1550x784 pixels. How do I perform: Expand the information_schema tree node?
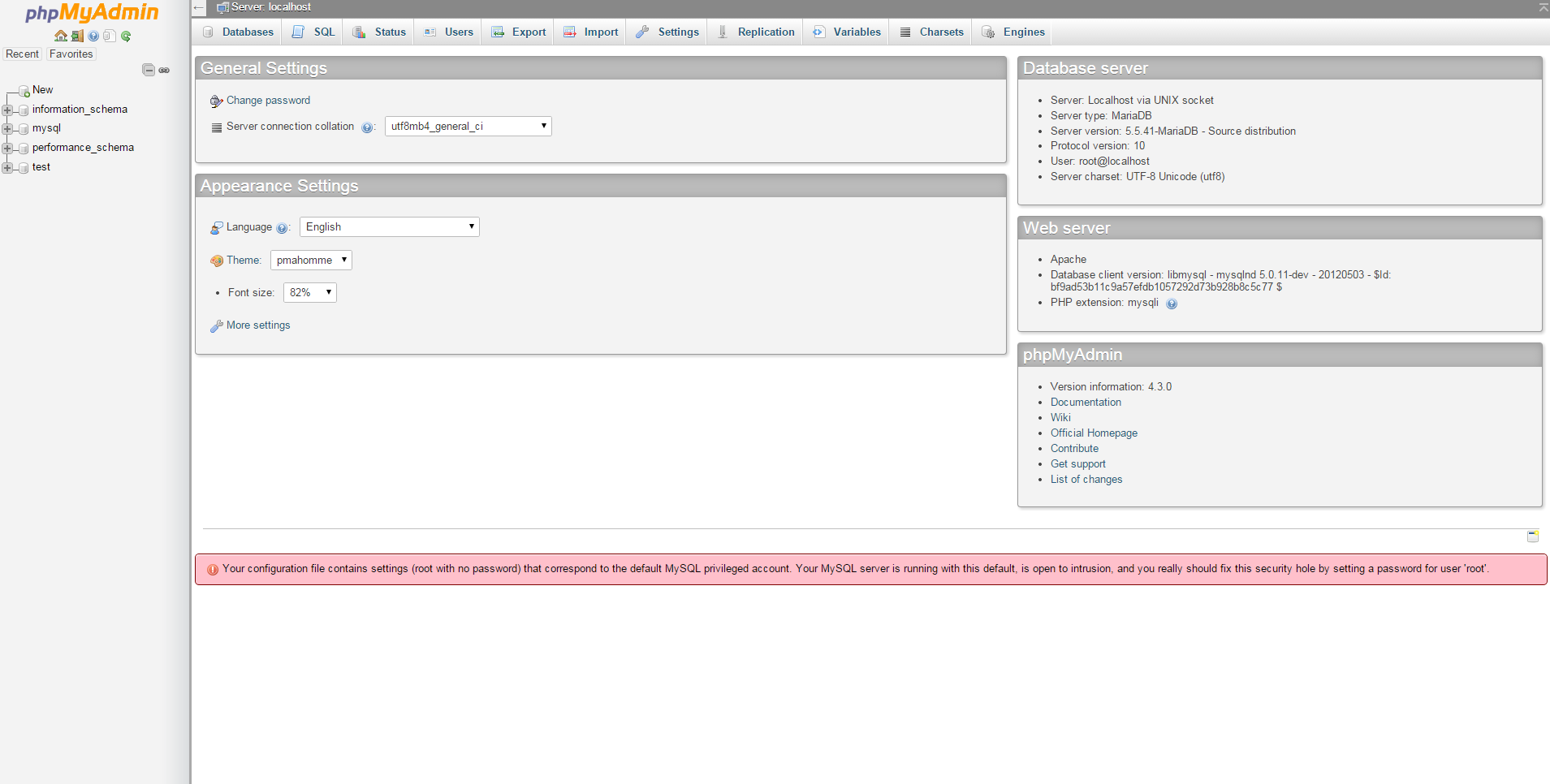pyautogui.click(x=7, y=110)
